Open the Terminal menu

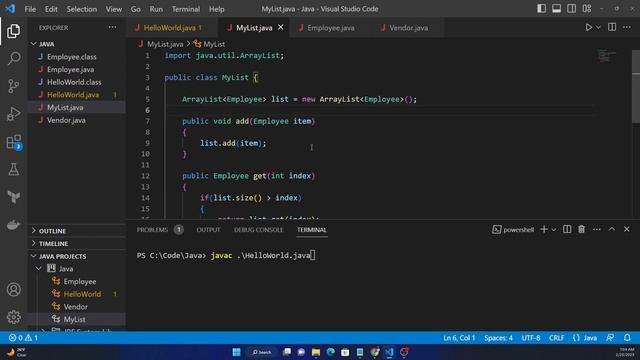[186, 9]
